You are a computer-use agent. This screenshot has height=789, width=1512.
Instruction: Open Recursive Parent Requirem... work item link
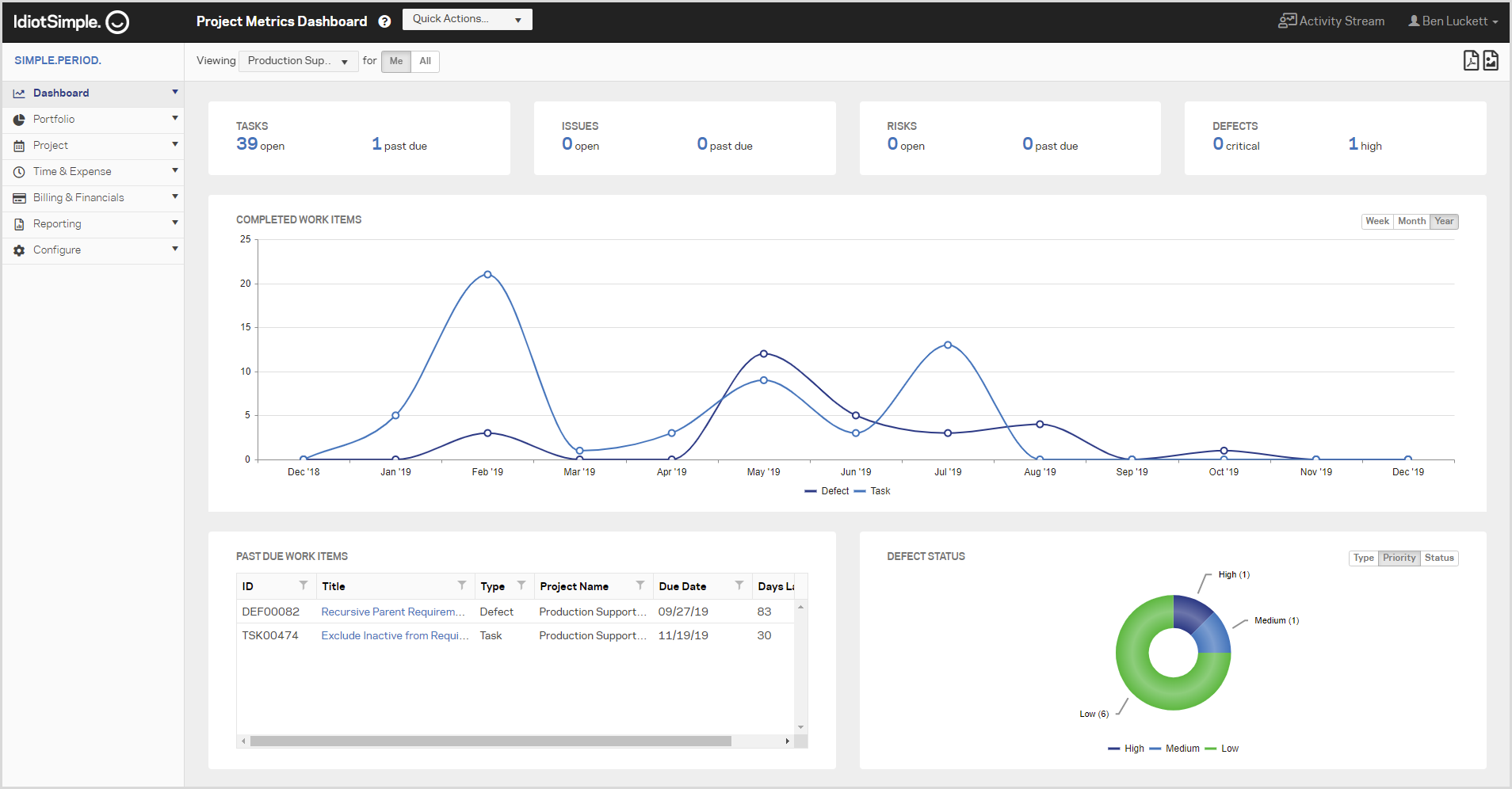point(393,612)
